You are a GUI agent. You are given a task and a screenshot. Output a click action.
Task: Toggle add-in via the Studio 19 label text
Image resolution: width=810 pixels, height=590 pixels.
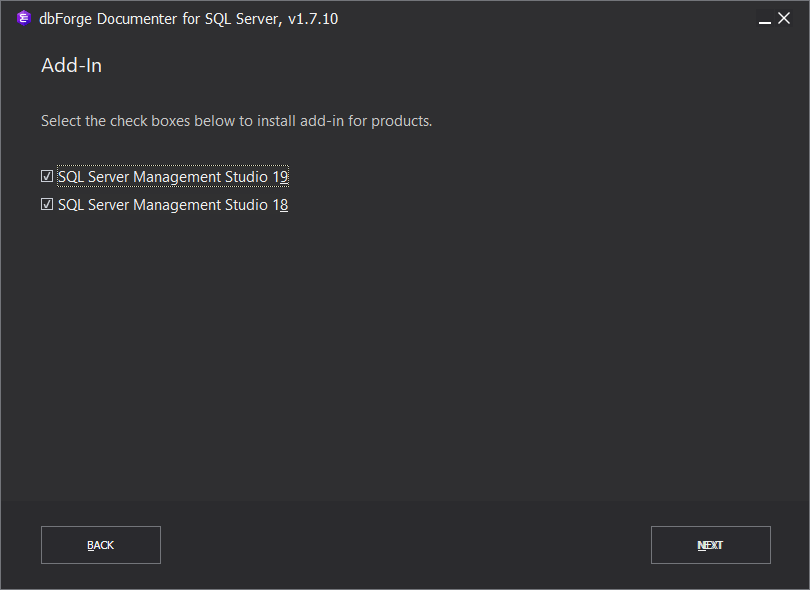173,177
